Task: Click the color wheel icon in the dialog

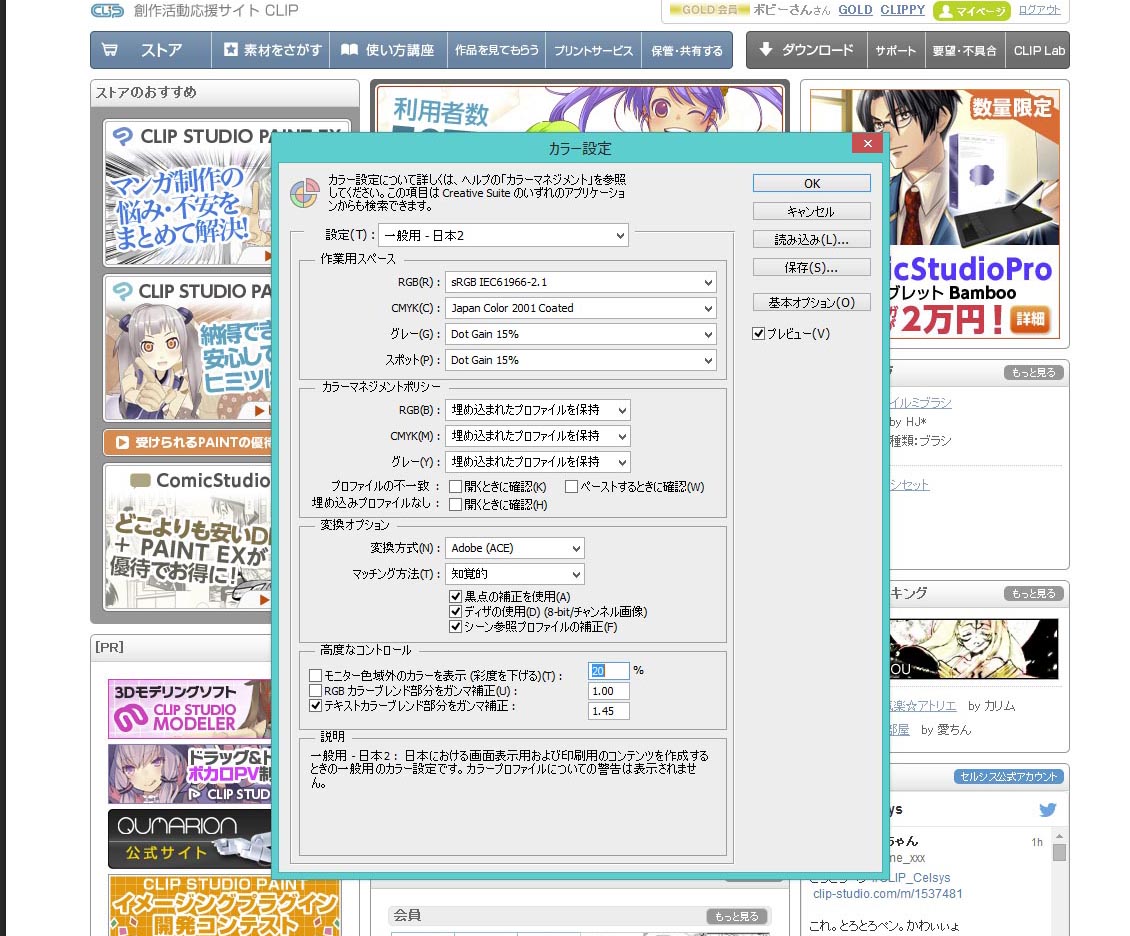Action: tap(304, 193)
